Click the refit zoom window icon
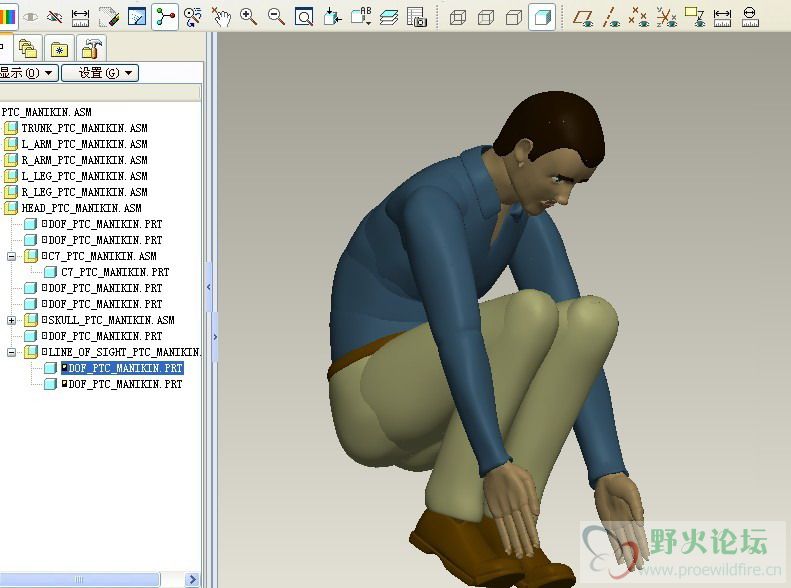 click(304, 17)
